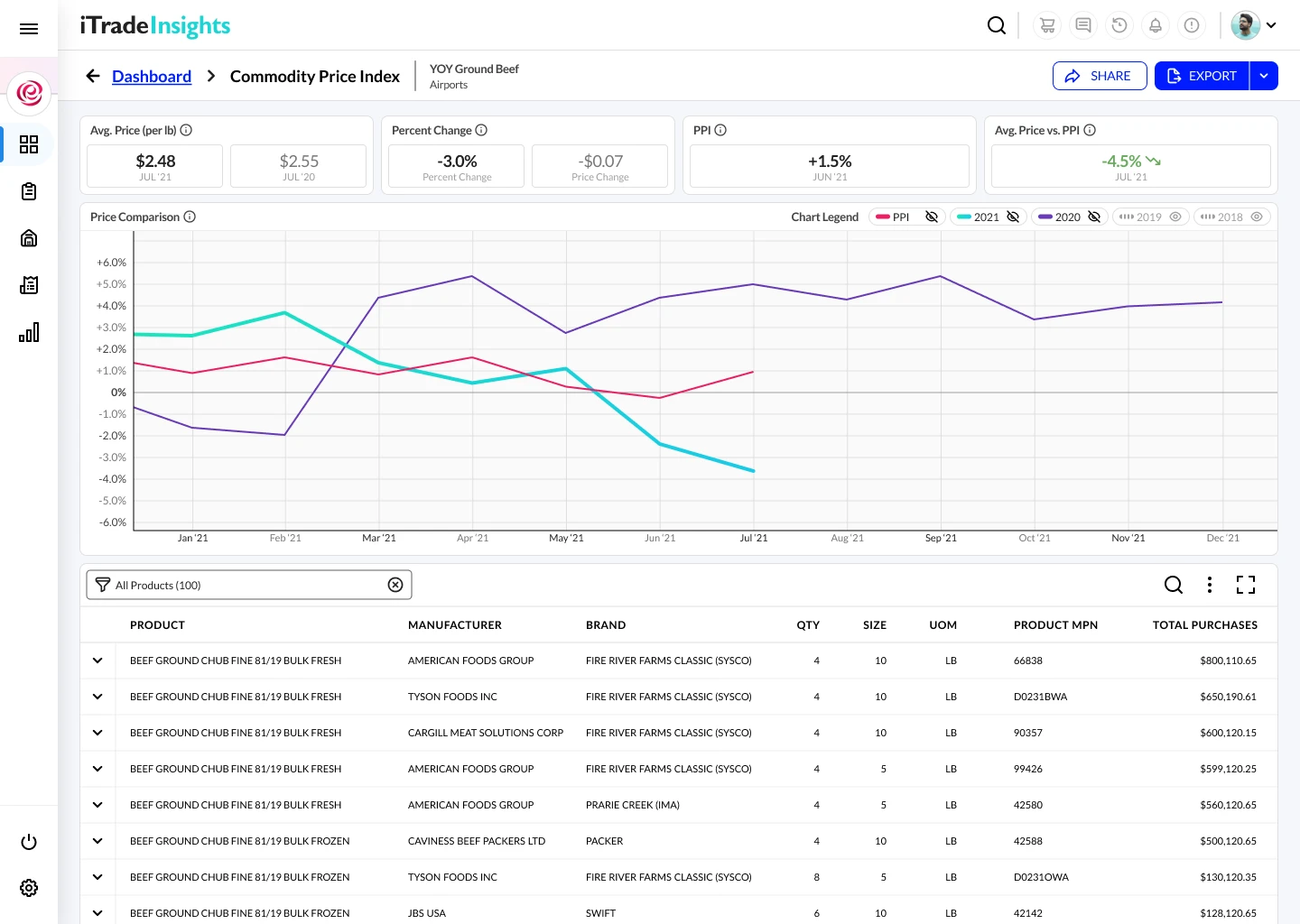The width and height of the screenshot is (1300, 924).
Task: Click the $2.48 JUL '21 price box
Action: click(155, 166)
